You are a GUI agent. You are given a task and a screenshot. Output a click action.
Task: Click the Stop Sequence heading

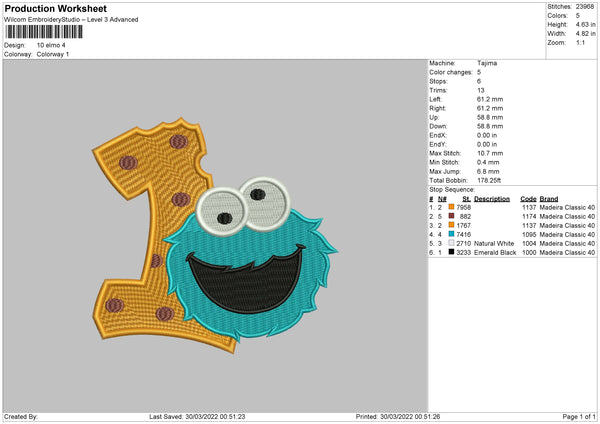(x=453, y=187)
